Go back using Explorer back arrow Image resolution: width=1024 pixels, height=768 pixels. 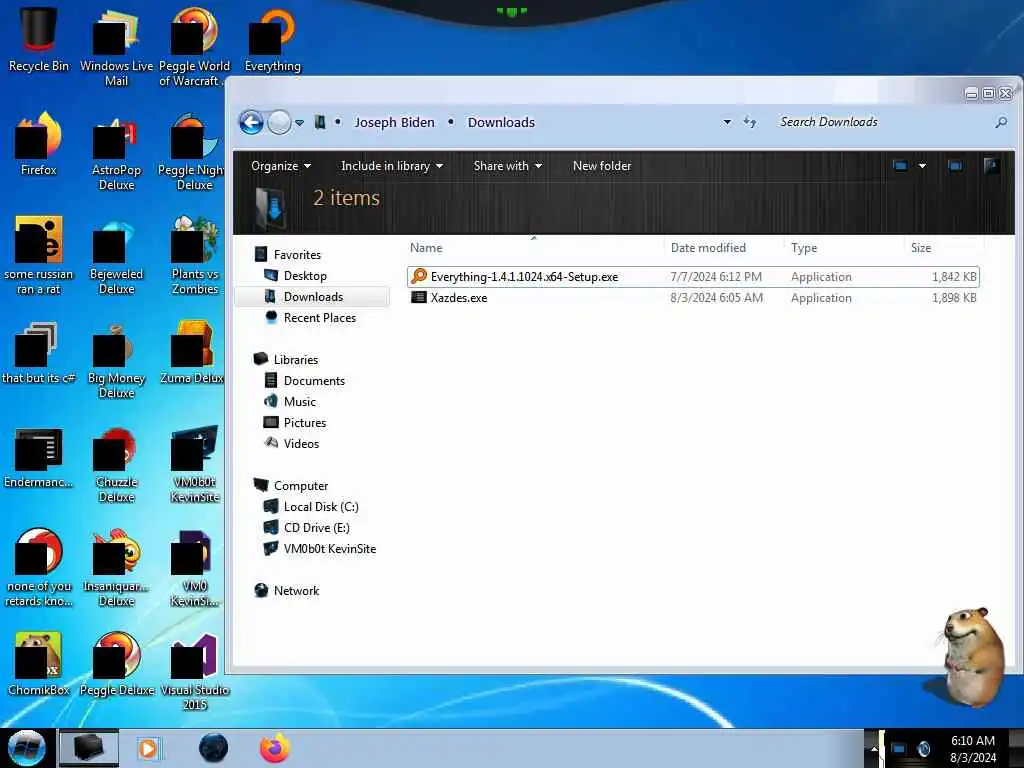pos(251,122)
